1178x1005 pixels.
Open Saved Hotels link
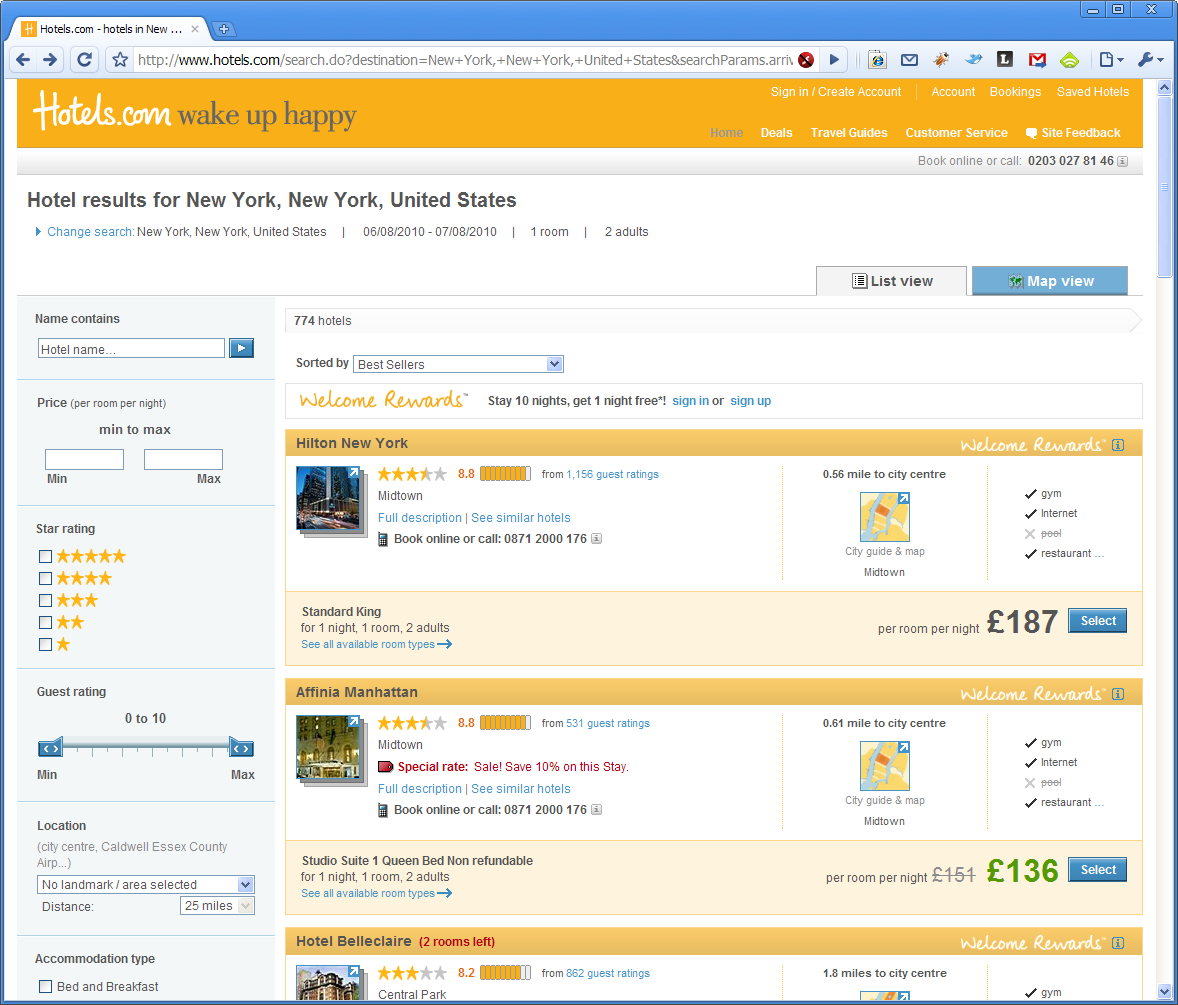pyautogui.click(x=1092, y=92)
